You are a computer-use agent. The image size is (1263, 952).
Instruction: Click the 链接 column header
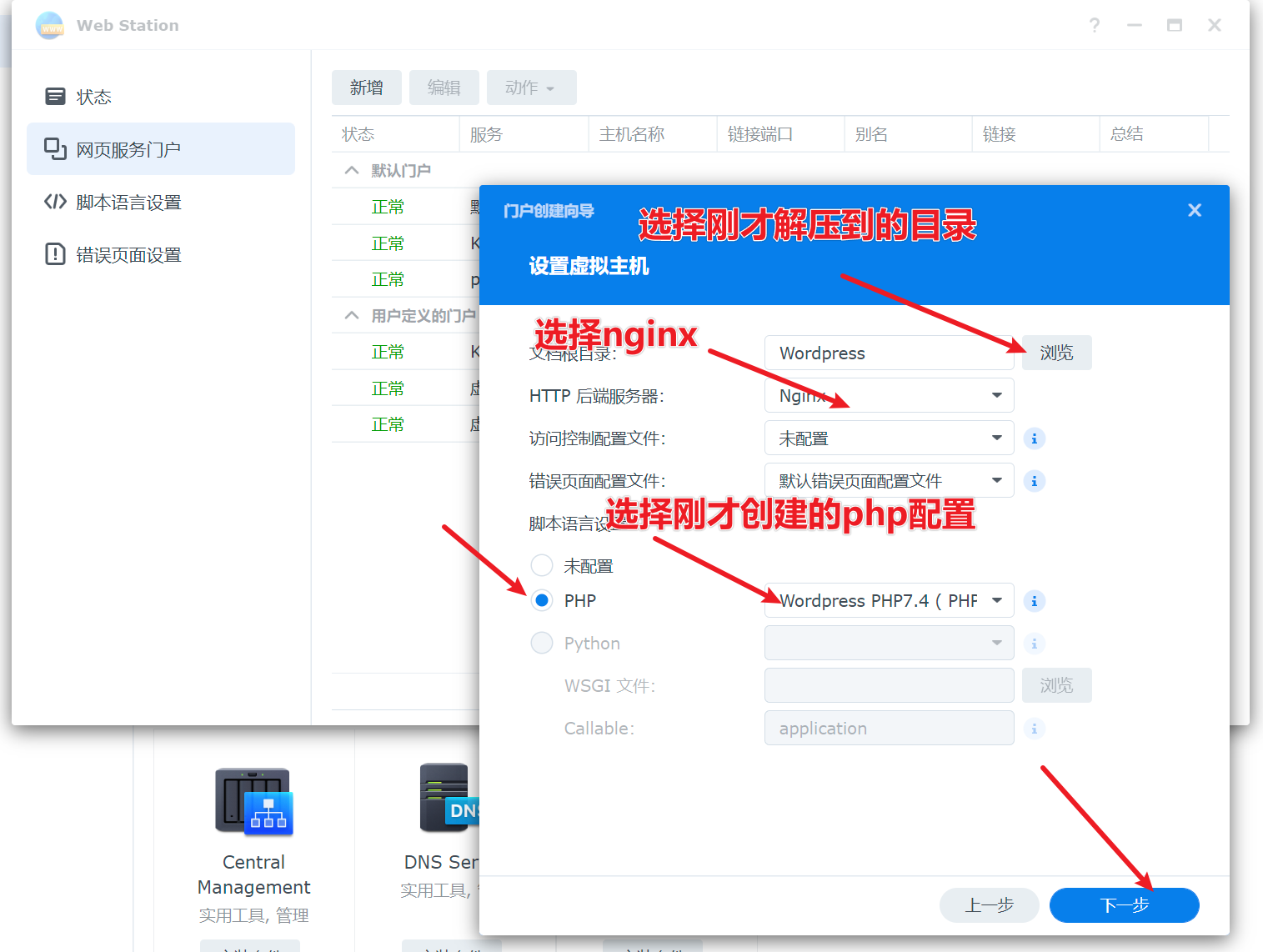[1035, 134]
